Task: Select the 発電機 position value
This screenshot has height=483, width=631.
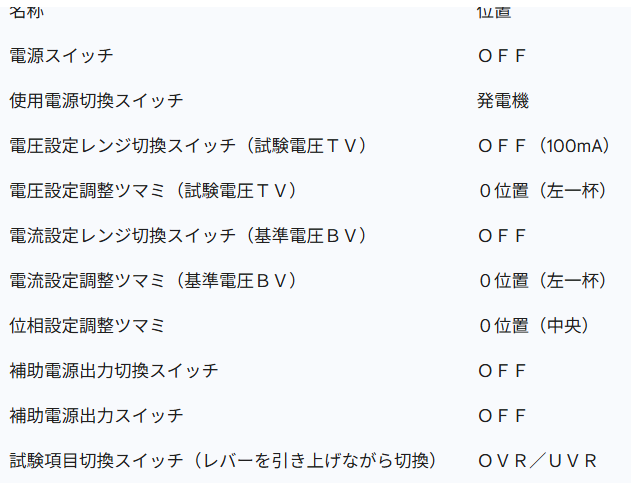Action: [x=503, y=100]
